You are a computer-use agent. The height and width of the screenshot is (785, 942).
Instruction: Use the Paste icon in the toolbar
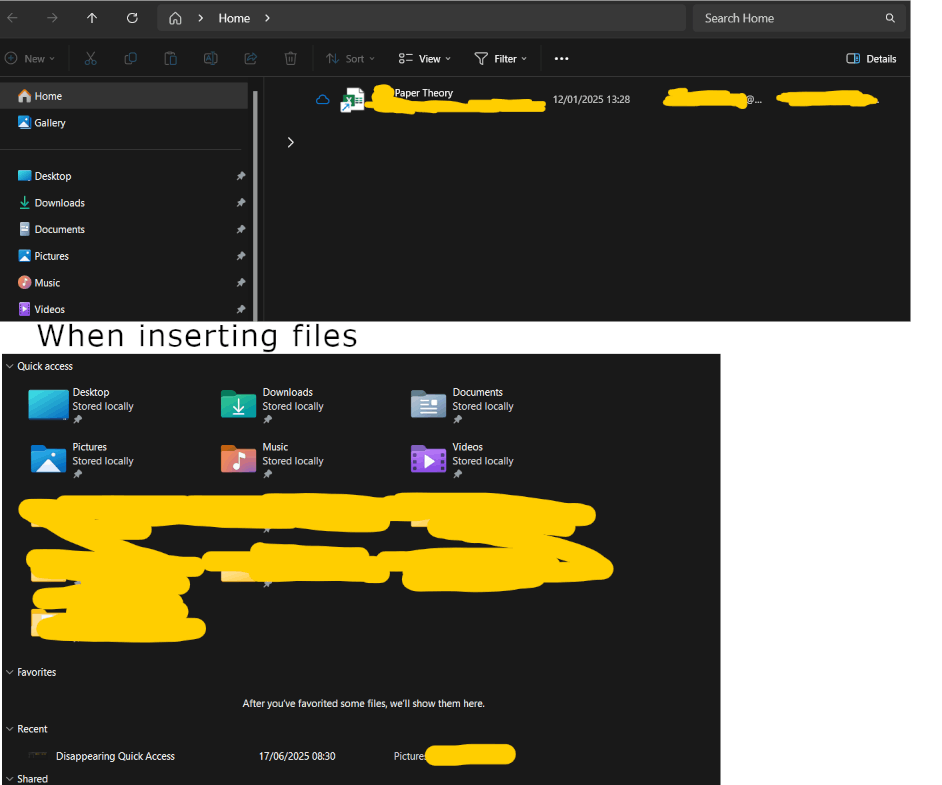(170, 58)
